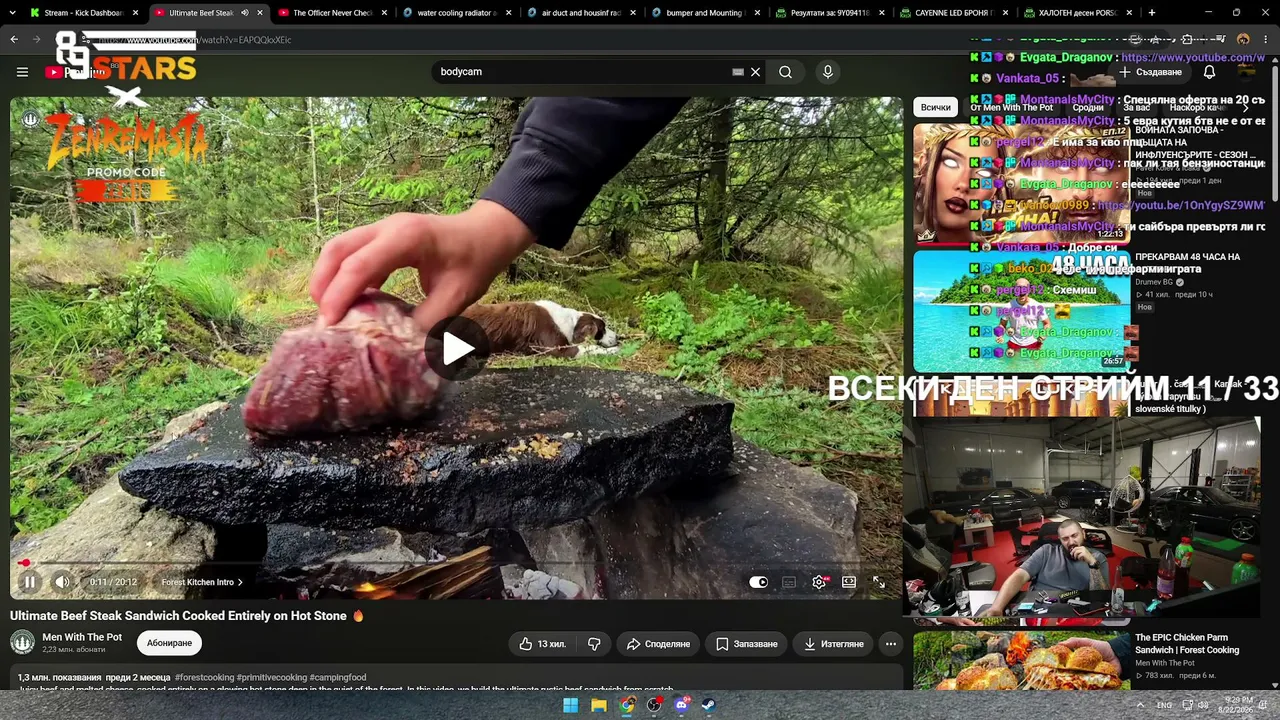1280x720 pixels.
Task: Open the Men With The Pot channel avatar
Action: [x=23, y=643]
